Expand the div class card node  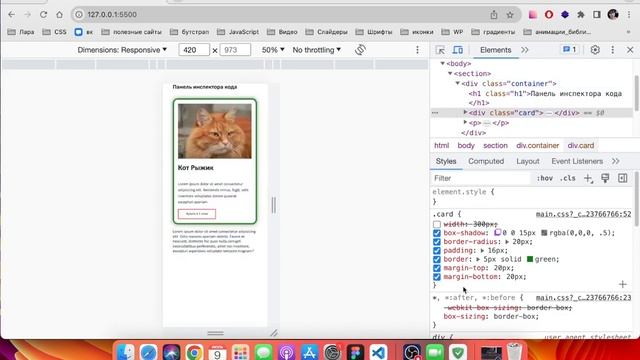pos(465,112)
